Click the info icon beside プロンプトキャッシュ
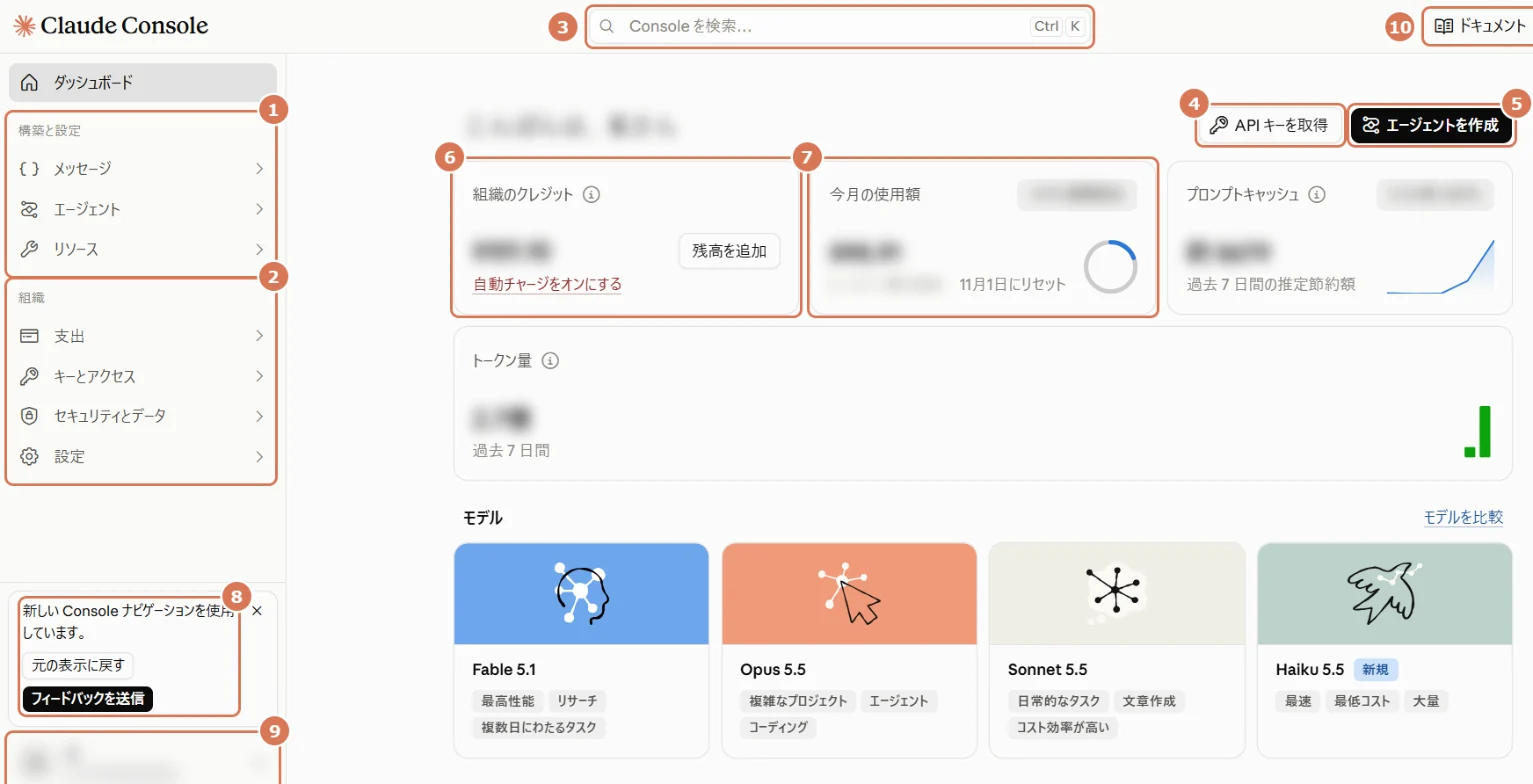1533x784 pixels. [x=1317, y=194]
